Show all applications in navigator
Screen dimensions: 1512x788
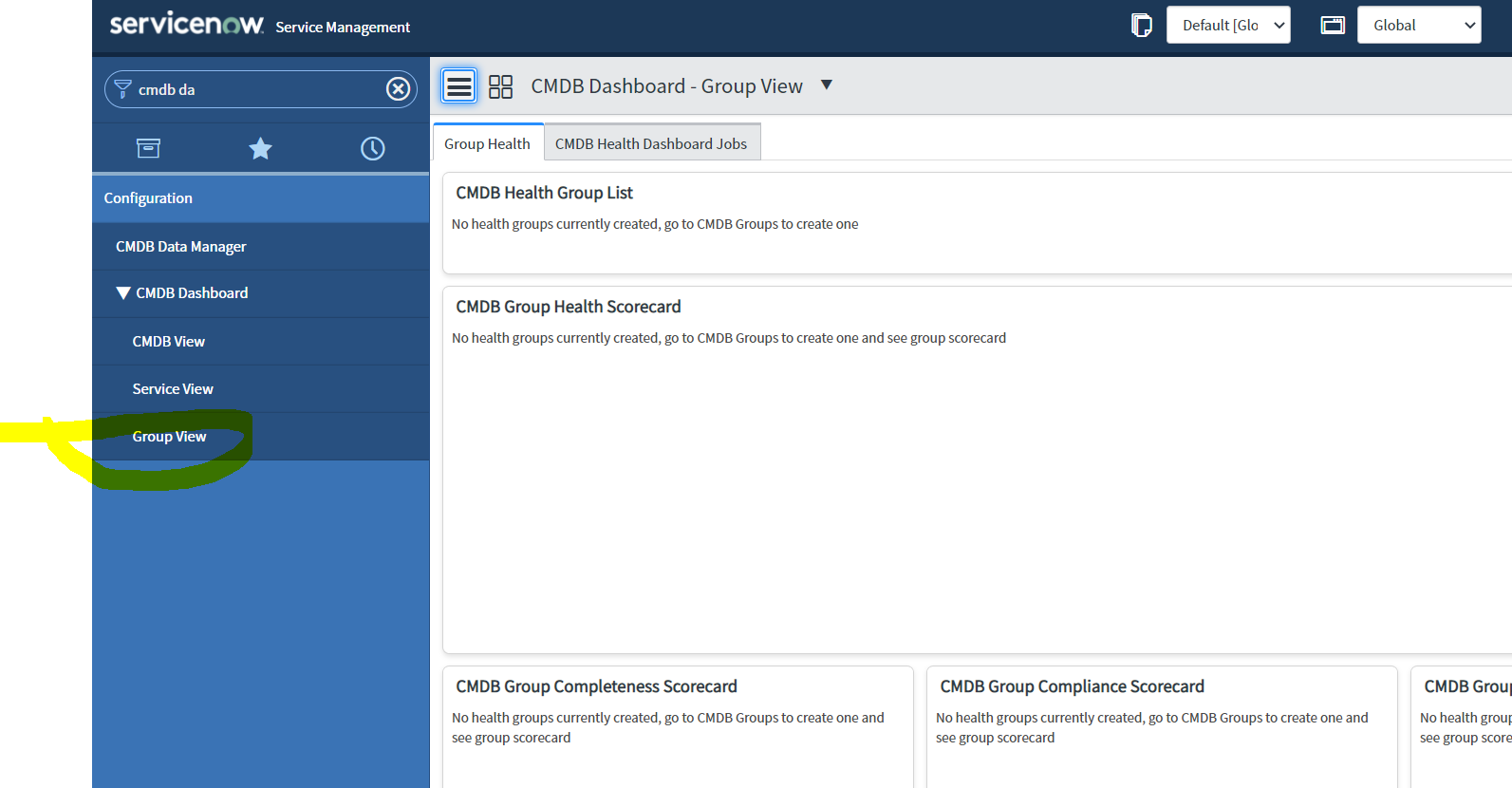[x=148, y=148]
